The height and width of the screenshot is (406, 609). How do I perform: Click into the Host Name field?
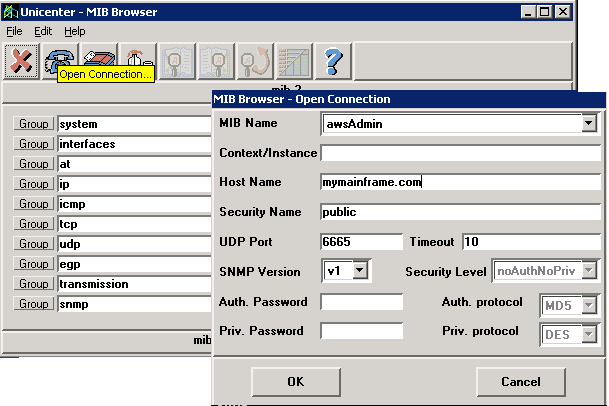[460, 182]
